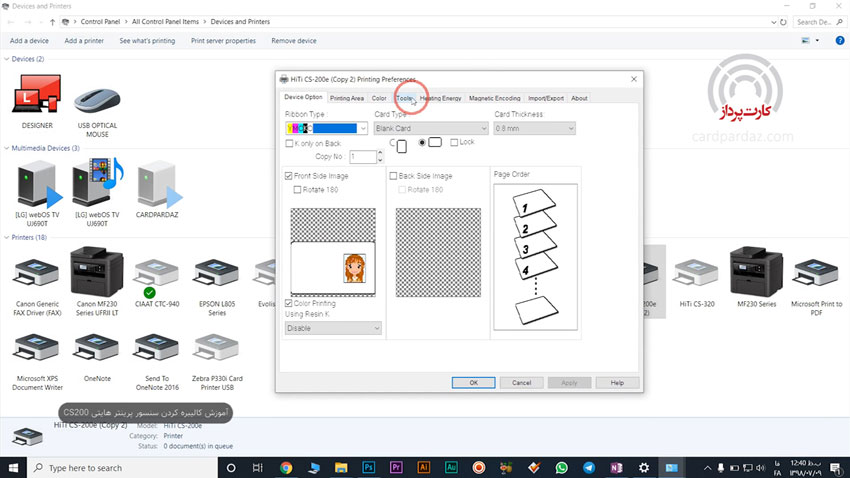Screen dimensions: 850x478
Task: Click the Help button in dialog
Action: coord(617,383)
